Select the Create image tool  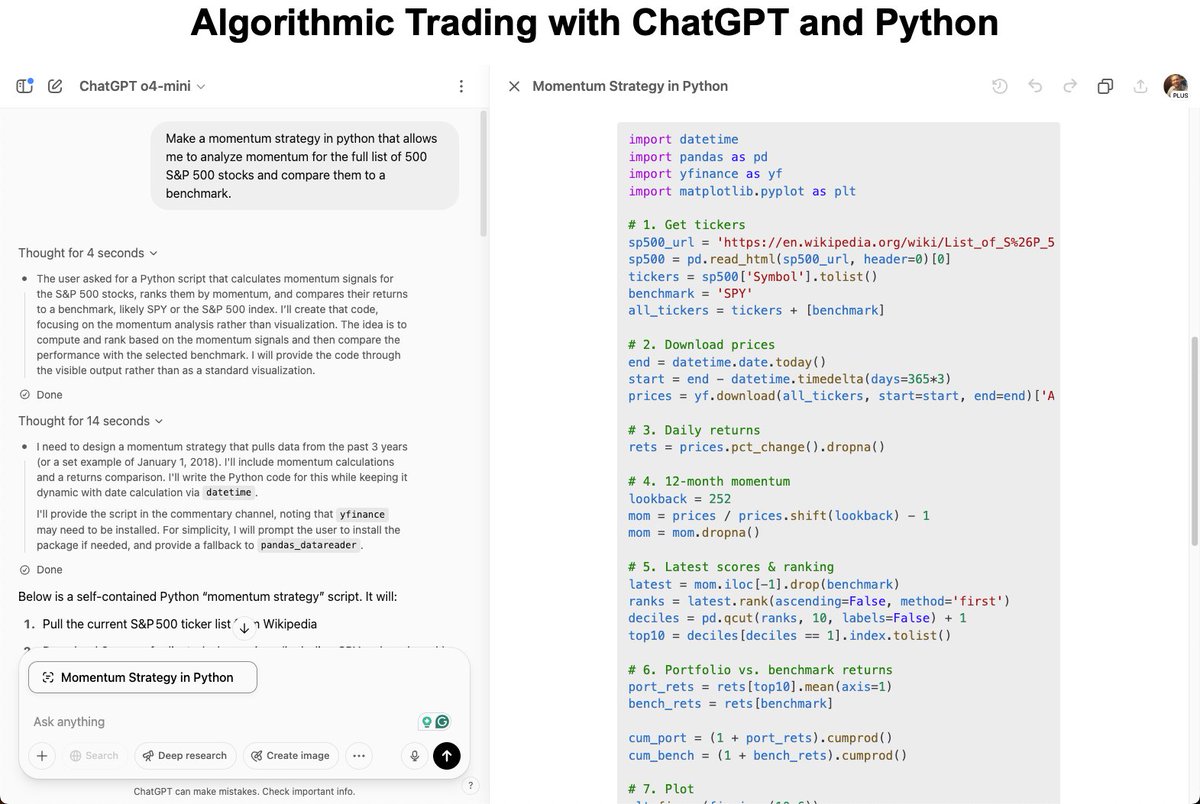tap(291, 756)
